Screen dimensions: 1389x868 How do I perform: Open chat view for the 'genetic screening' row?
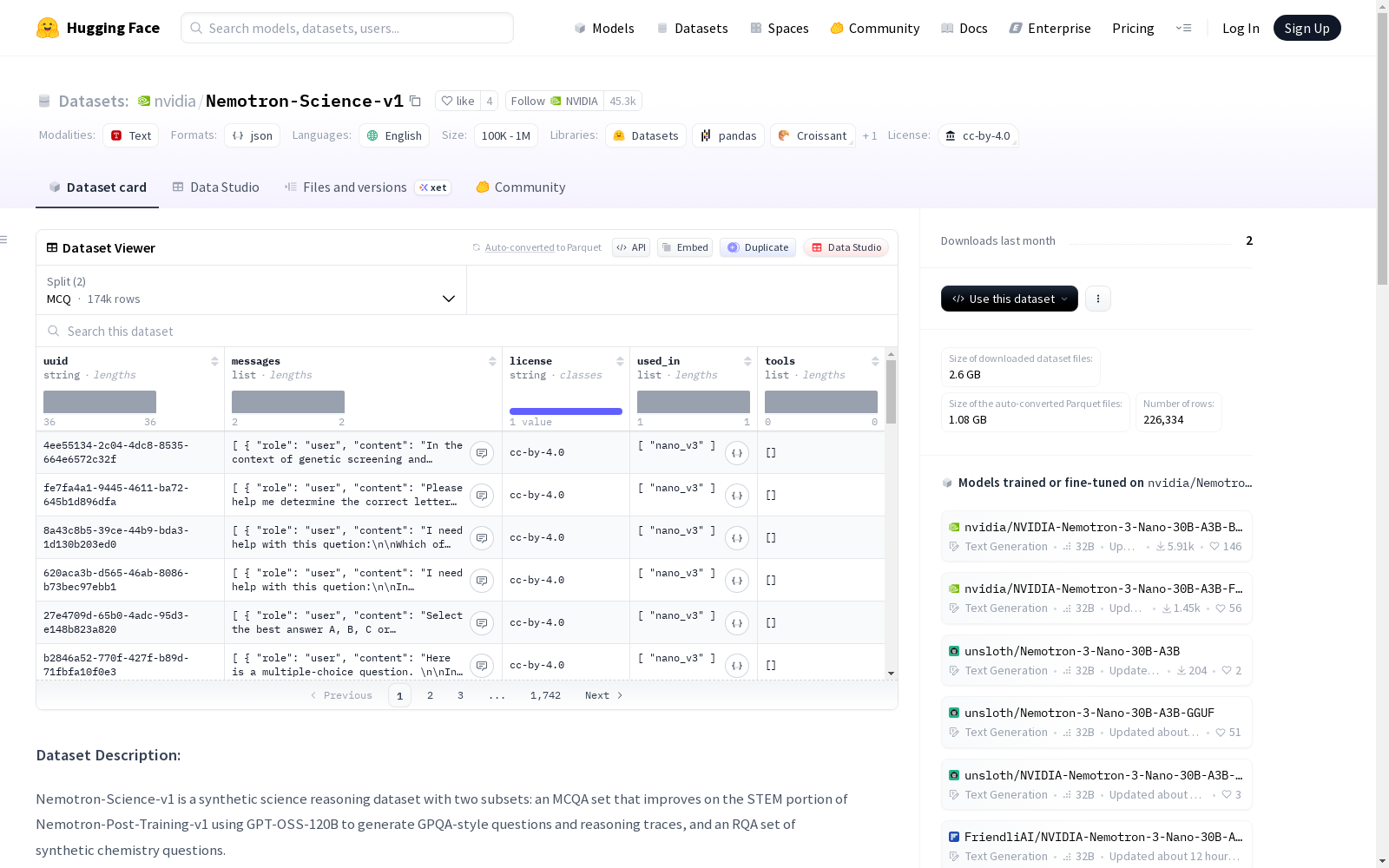pyautogui.click(x=482, y=452)
